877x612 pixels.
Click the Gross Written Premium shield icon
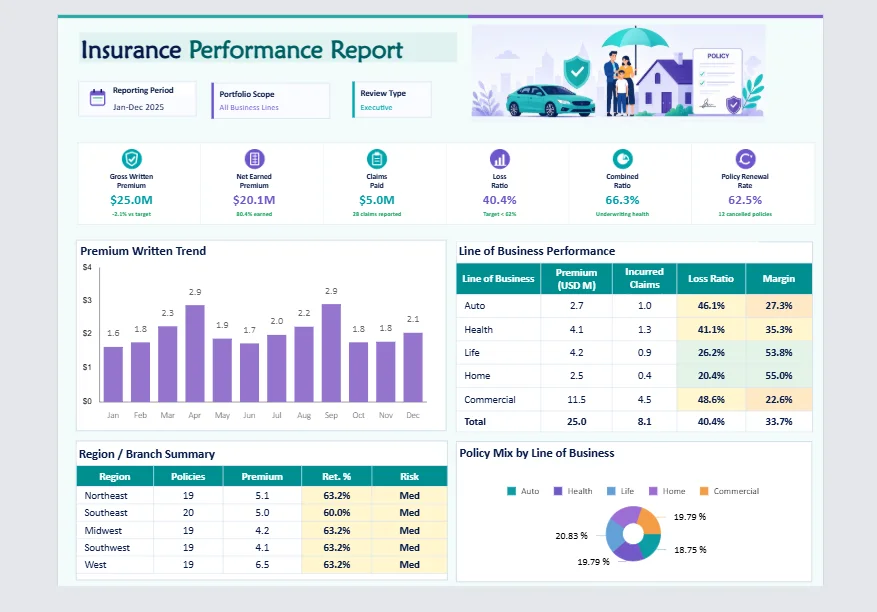coord(131,159)
